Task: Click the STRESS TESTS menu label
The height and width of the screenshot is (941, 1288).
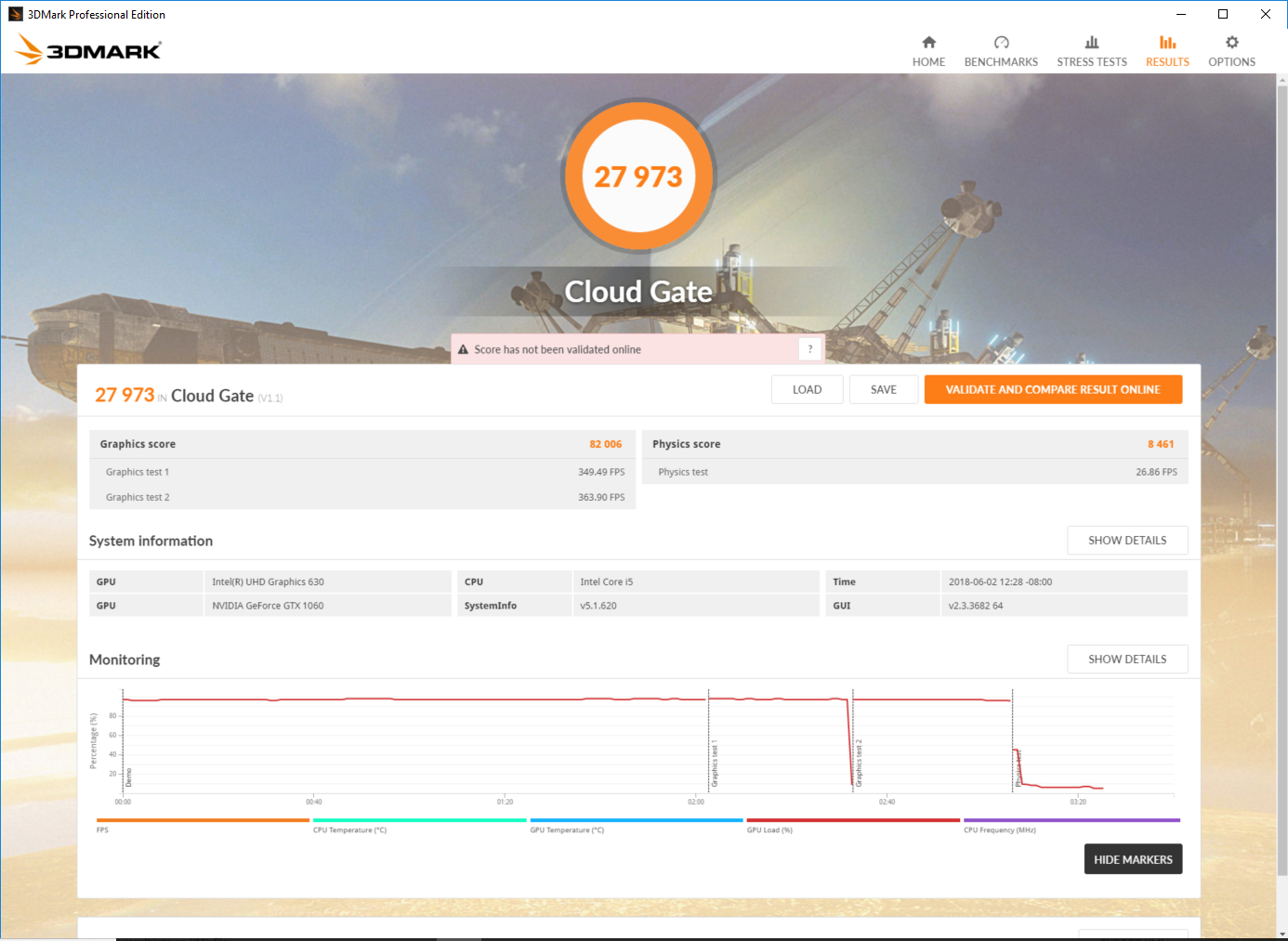Action: point(1092,62)
